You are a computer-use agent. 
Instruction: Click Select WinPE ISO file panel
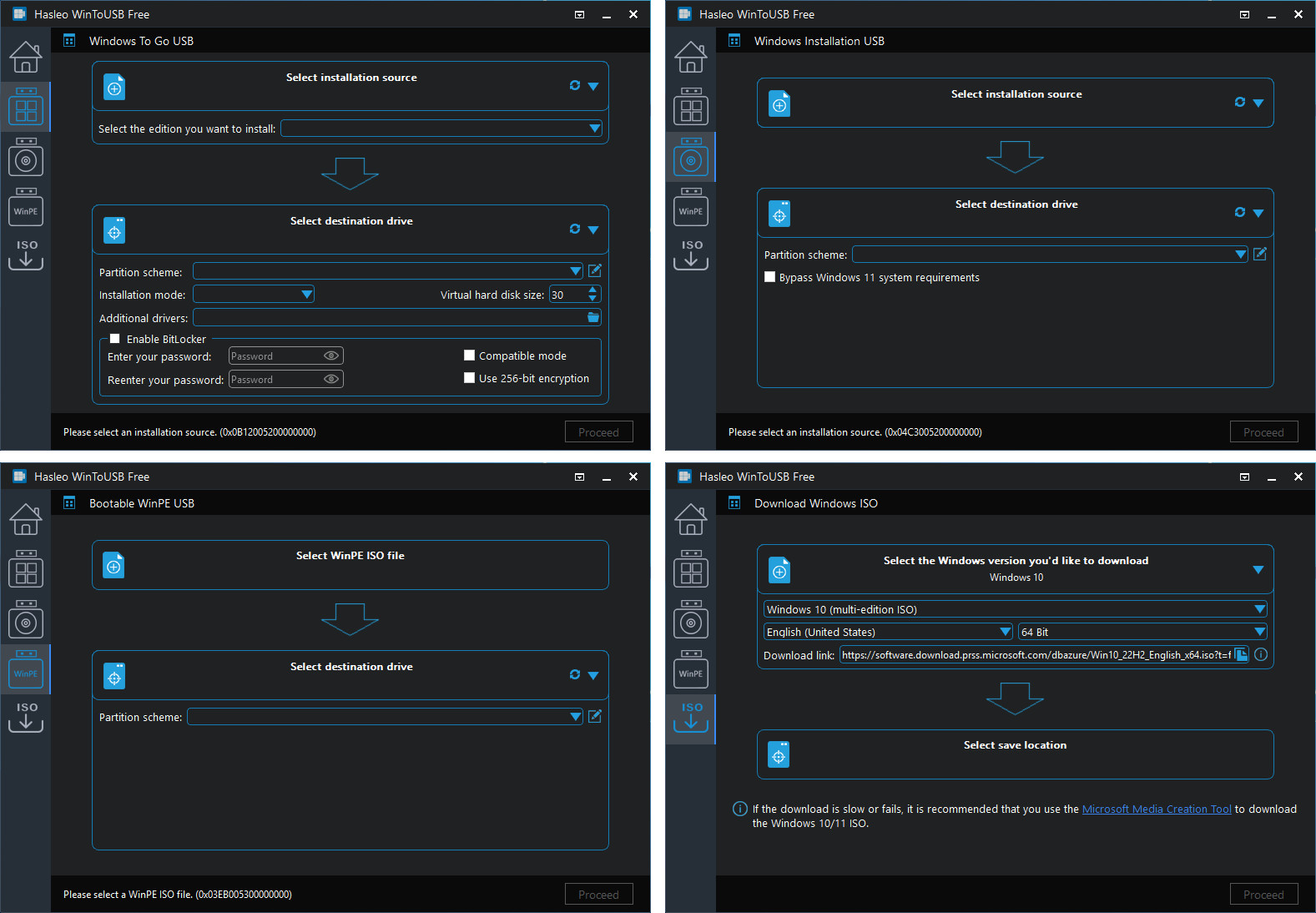point(350,565)
